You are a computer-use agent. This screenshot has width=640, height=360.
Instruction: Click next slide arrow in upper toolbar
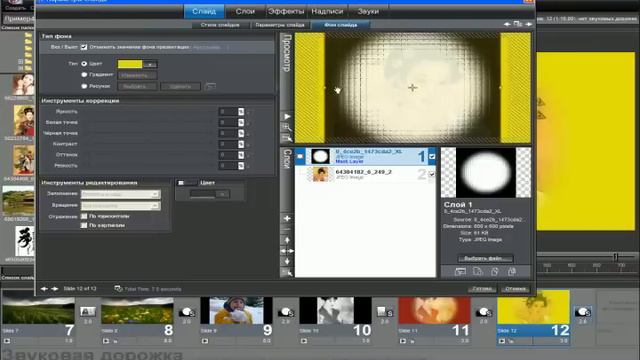click(529, 24)
